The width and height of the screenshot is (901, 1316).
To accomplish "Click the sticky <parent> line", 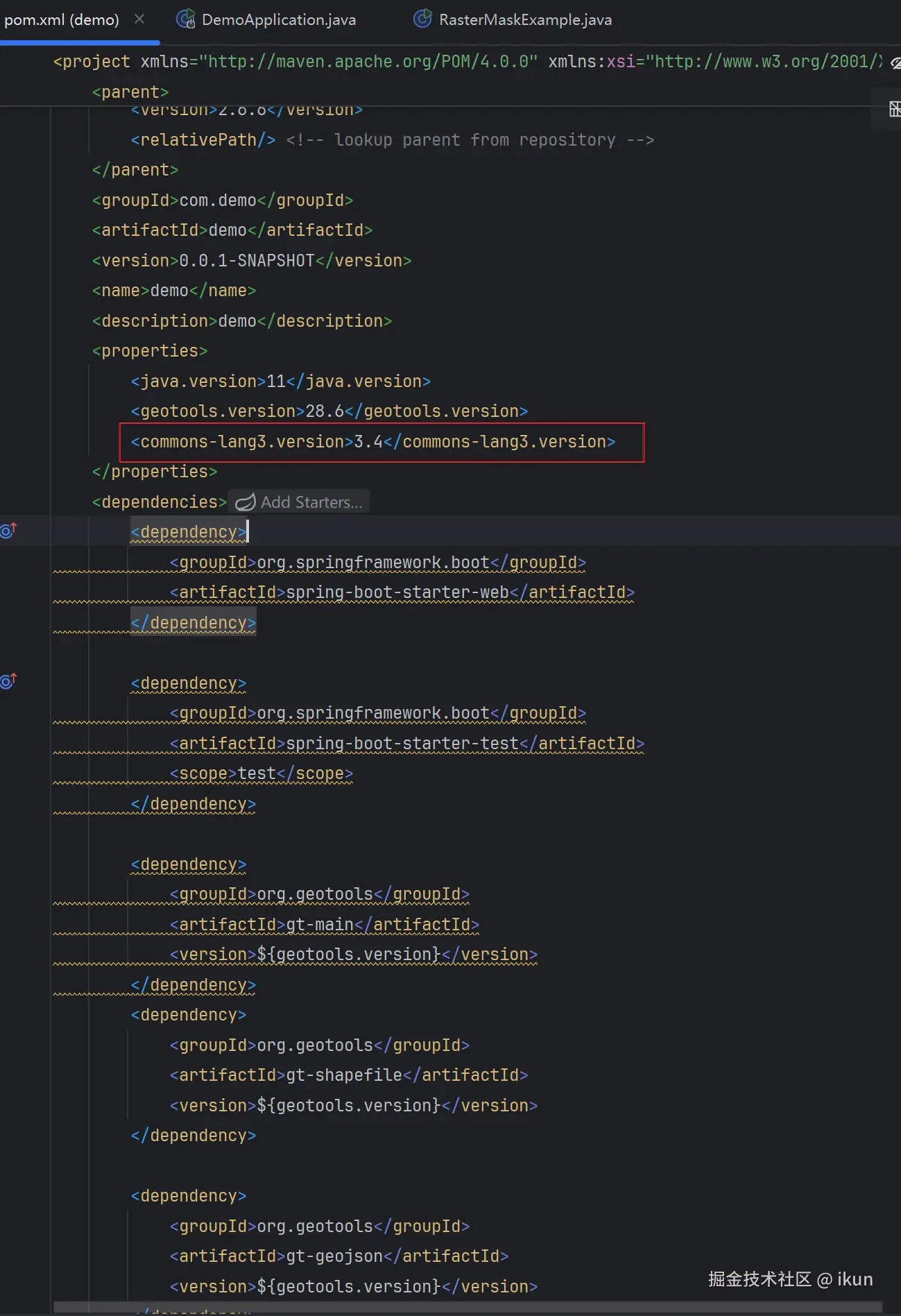I will pos(130,92).
